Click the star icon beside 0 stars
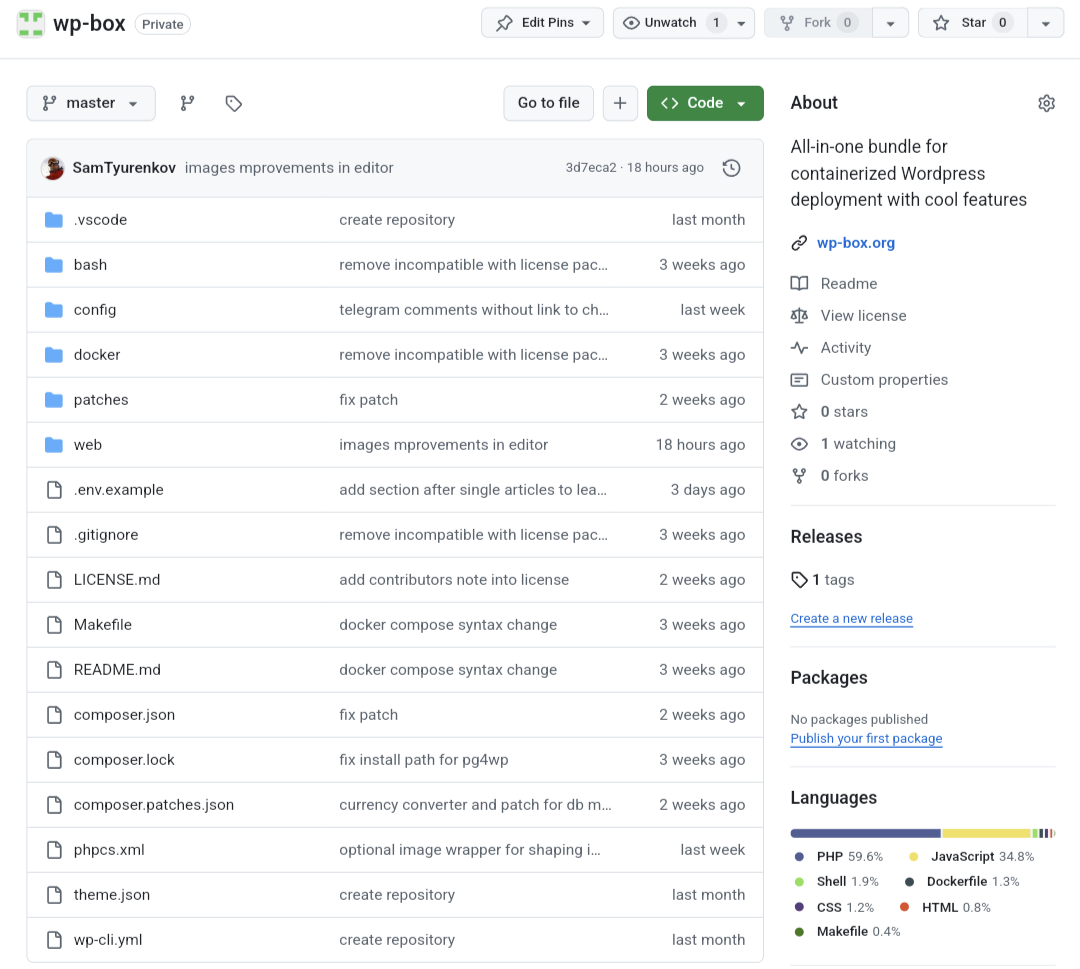The width and height of the screenshot is (1080, 969). pyautogui.click(x=799, y=412)
